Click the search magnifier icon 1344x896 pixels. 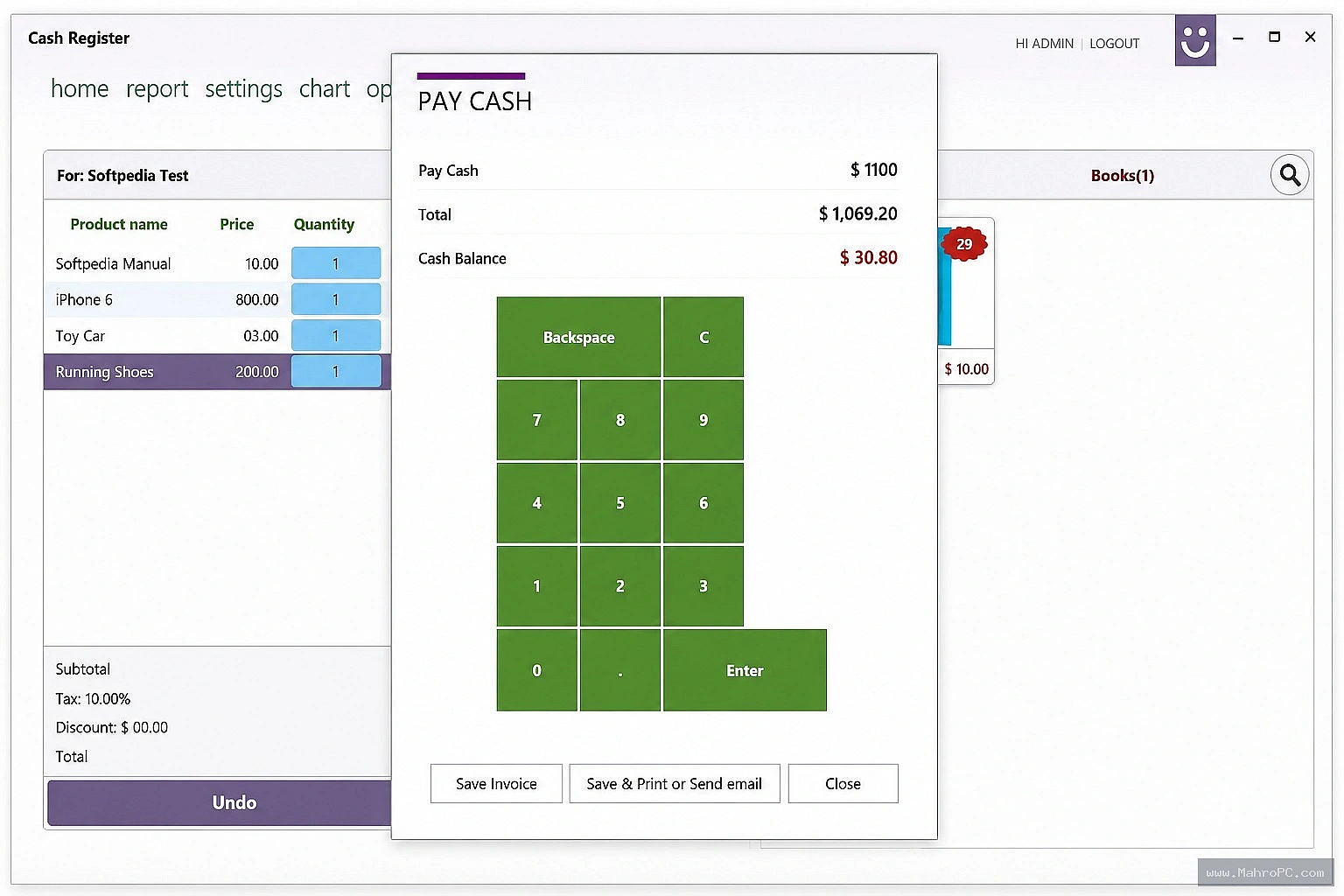click(1290, 175)
